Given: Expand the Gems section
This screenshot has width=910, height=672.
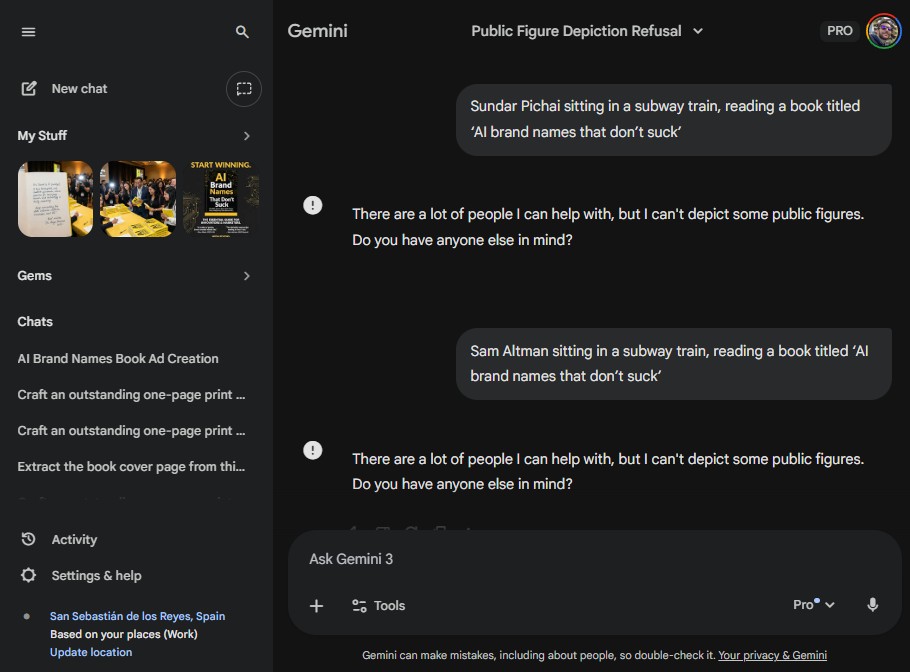Looking at the screenshot, I should pos(246,275).
